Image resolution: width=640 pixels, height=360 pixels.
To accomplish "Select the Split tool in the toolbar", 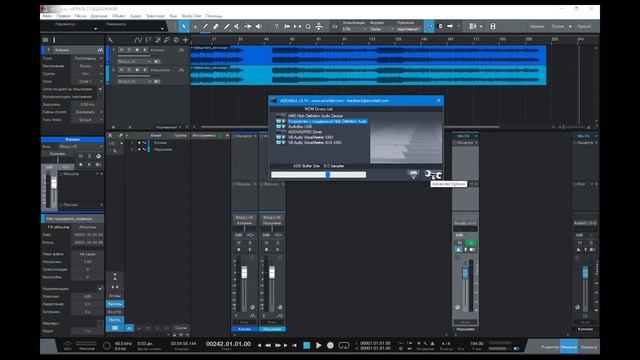I will tap(205, 27).
